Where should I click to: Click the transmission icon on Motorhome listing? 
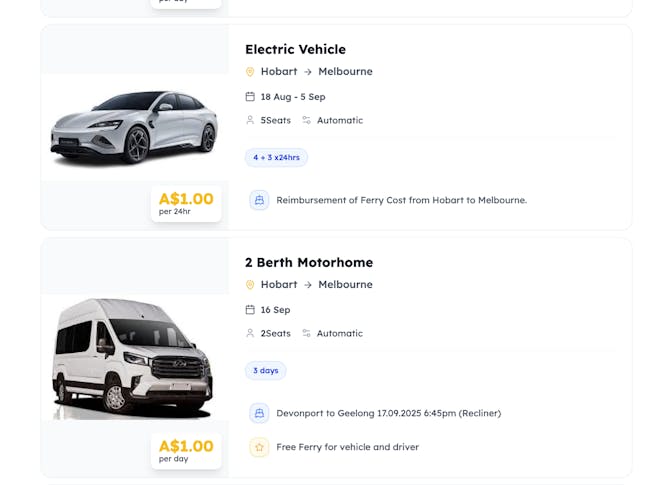coord(307,333)
